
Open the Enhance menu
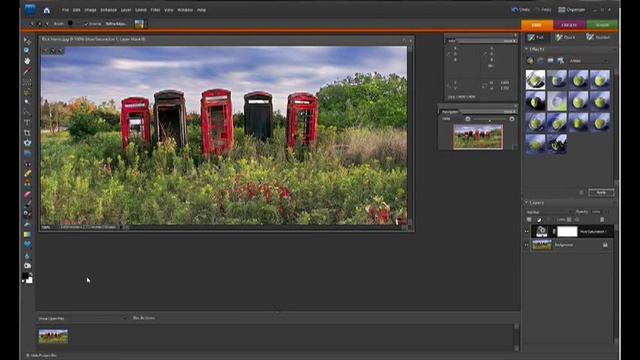pyautogui.click(x=109, y=10)
